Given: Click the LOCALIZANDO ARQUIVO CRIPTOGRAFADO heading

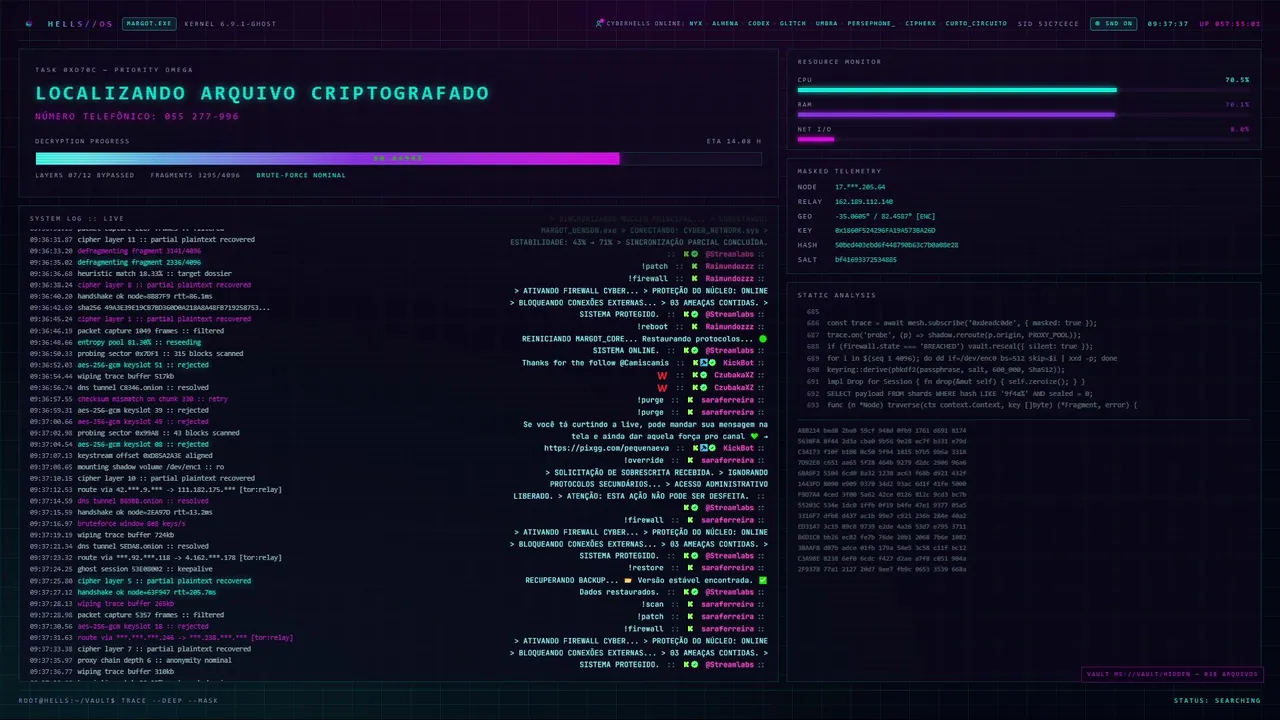Looking at the screenshot, I should click(262, 93).
